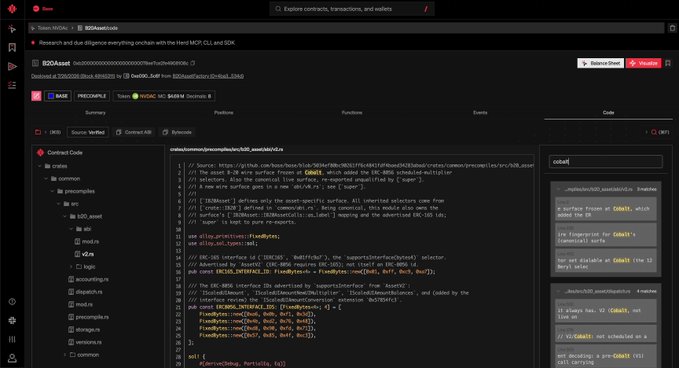Image resolution: width=679 pixels, height=368 pixels.
Task: Open the B20AssetFactory link
Action: (x=208, y=76)
